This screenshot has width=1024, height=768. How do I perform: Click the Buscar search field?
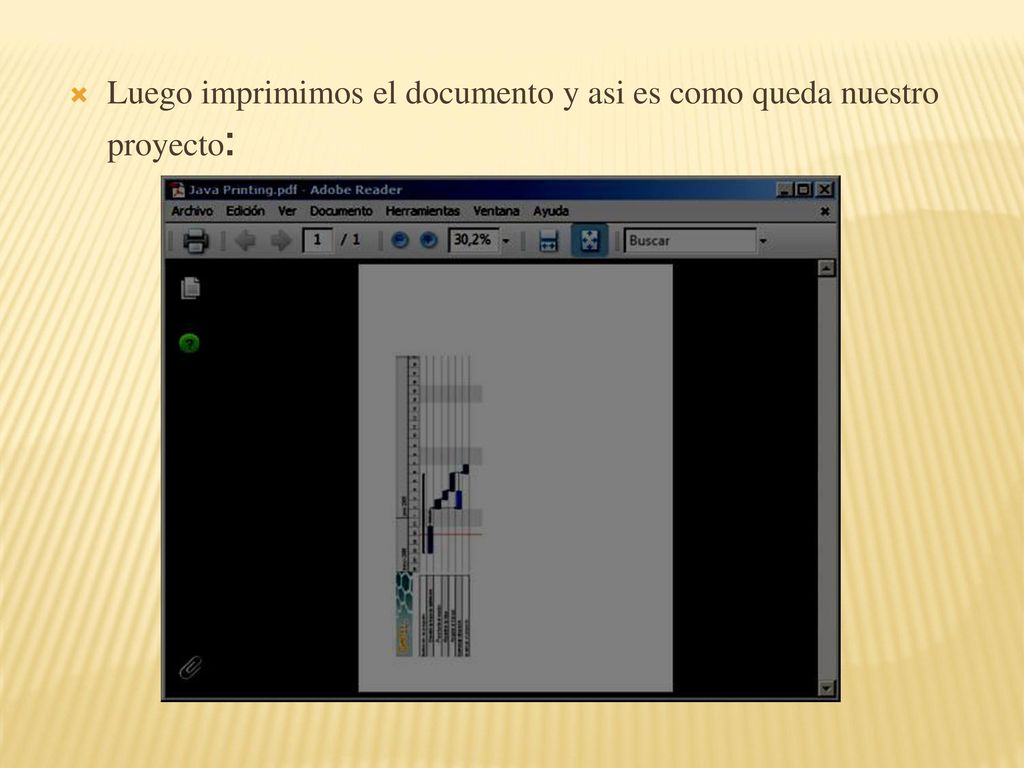point(690,240)
